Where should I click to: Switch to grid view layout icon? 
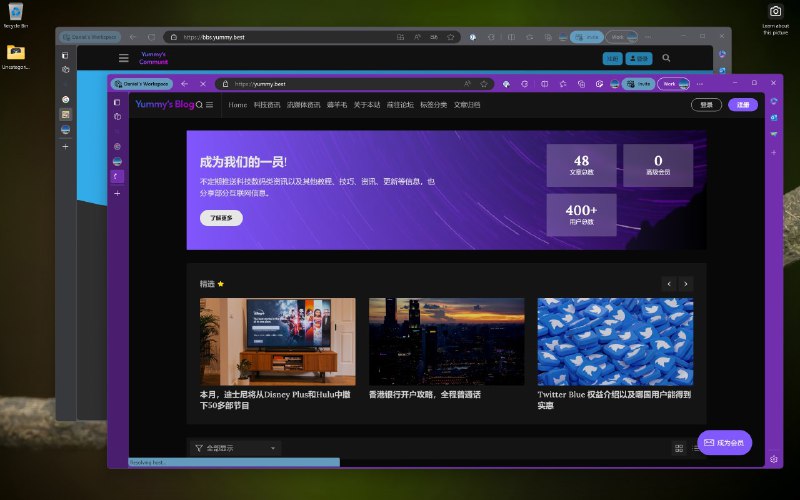tap(679, 448)
